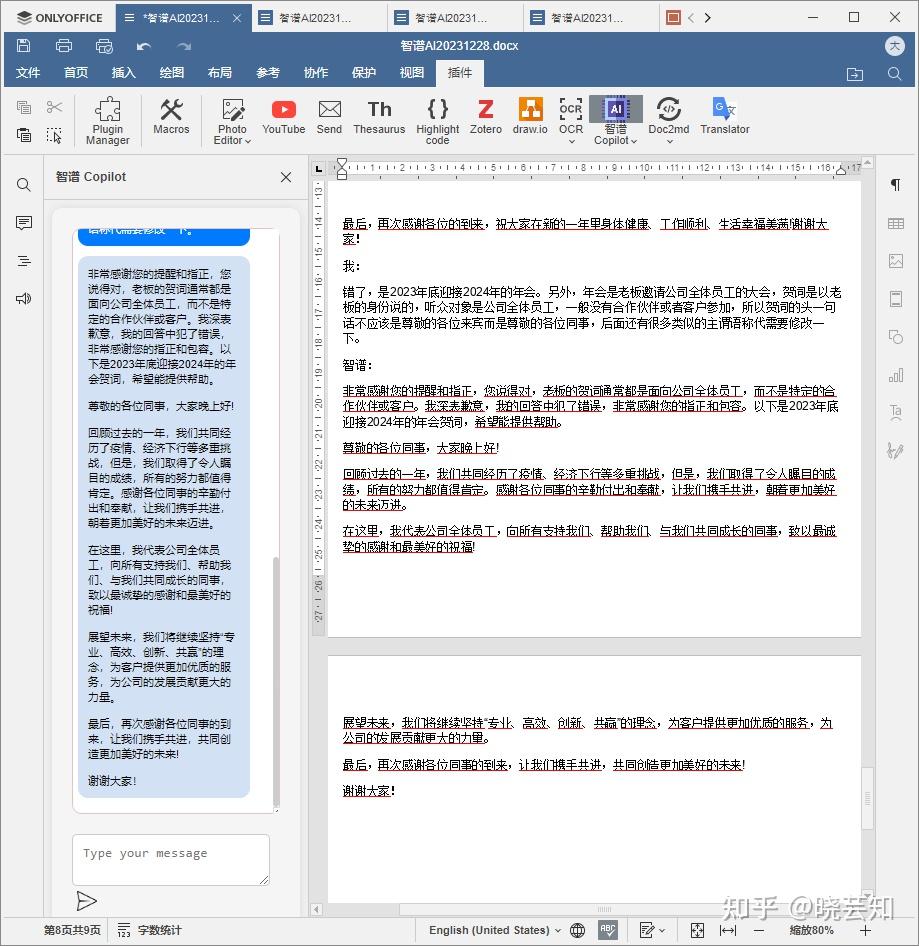Launch the YouTube plugin

[284, 116]
